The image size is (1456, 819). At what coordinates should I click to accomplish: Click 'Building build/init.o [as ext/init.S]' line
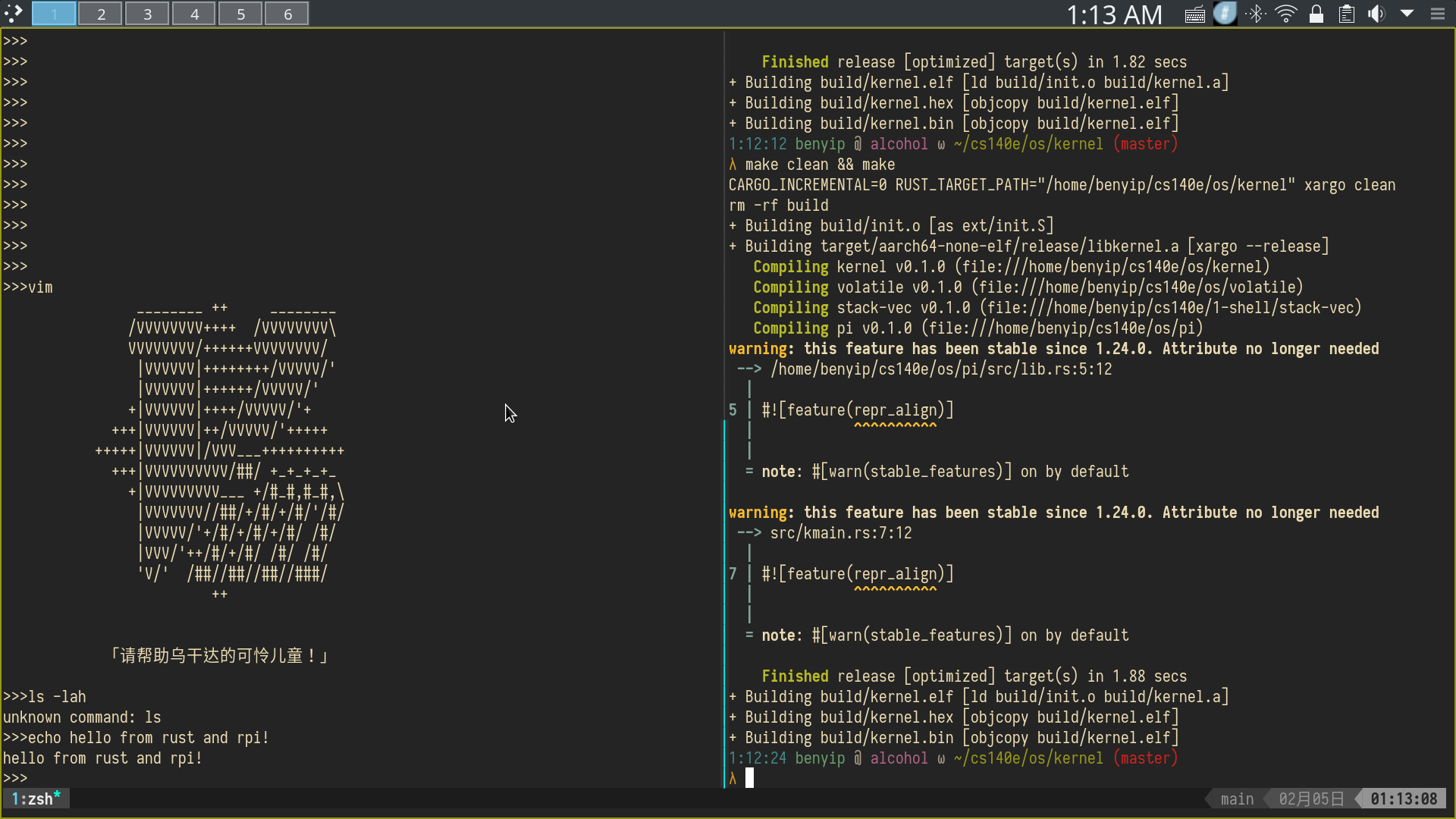pyautogui.click(x=891, y=226)
